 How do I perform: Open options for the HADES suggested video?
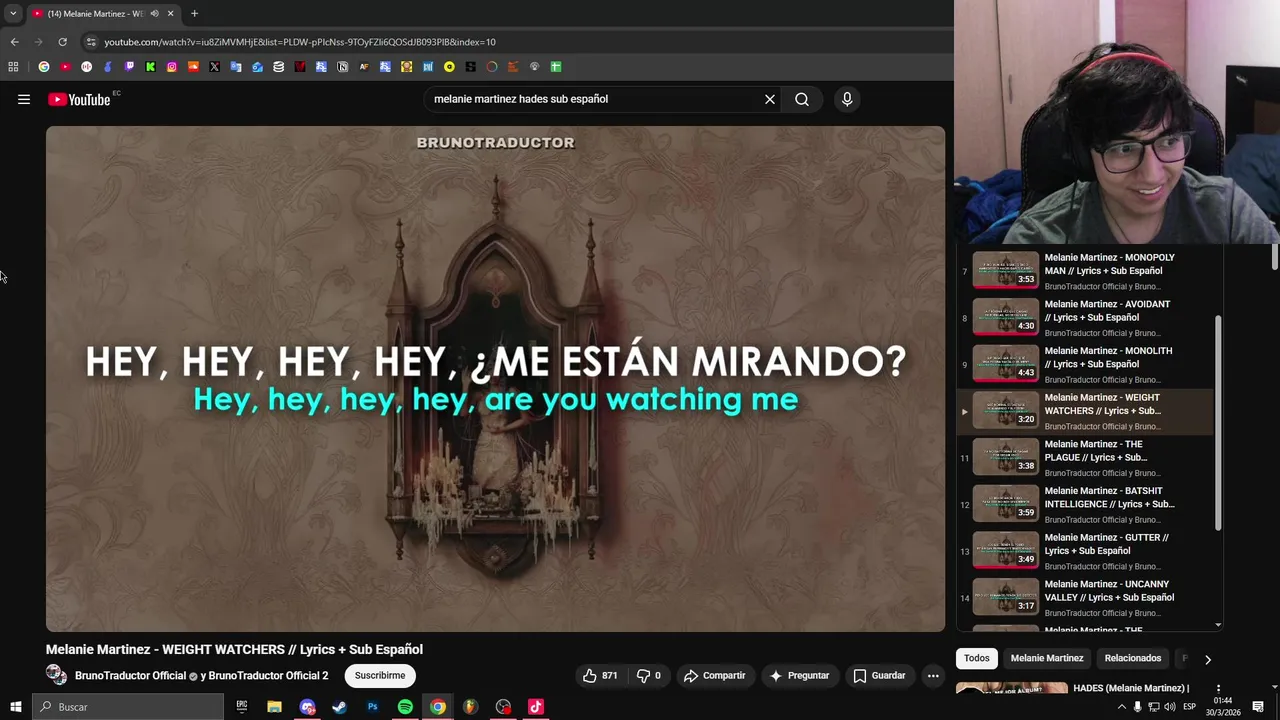coord(1218,689)
